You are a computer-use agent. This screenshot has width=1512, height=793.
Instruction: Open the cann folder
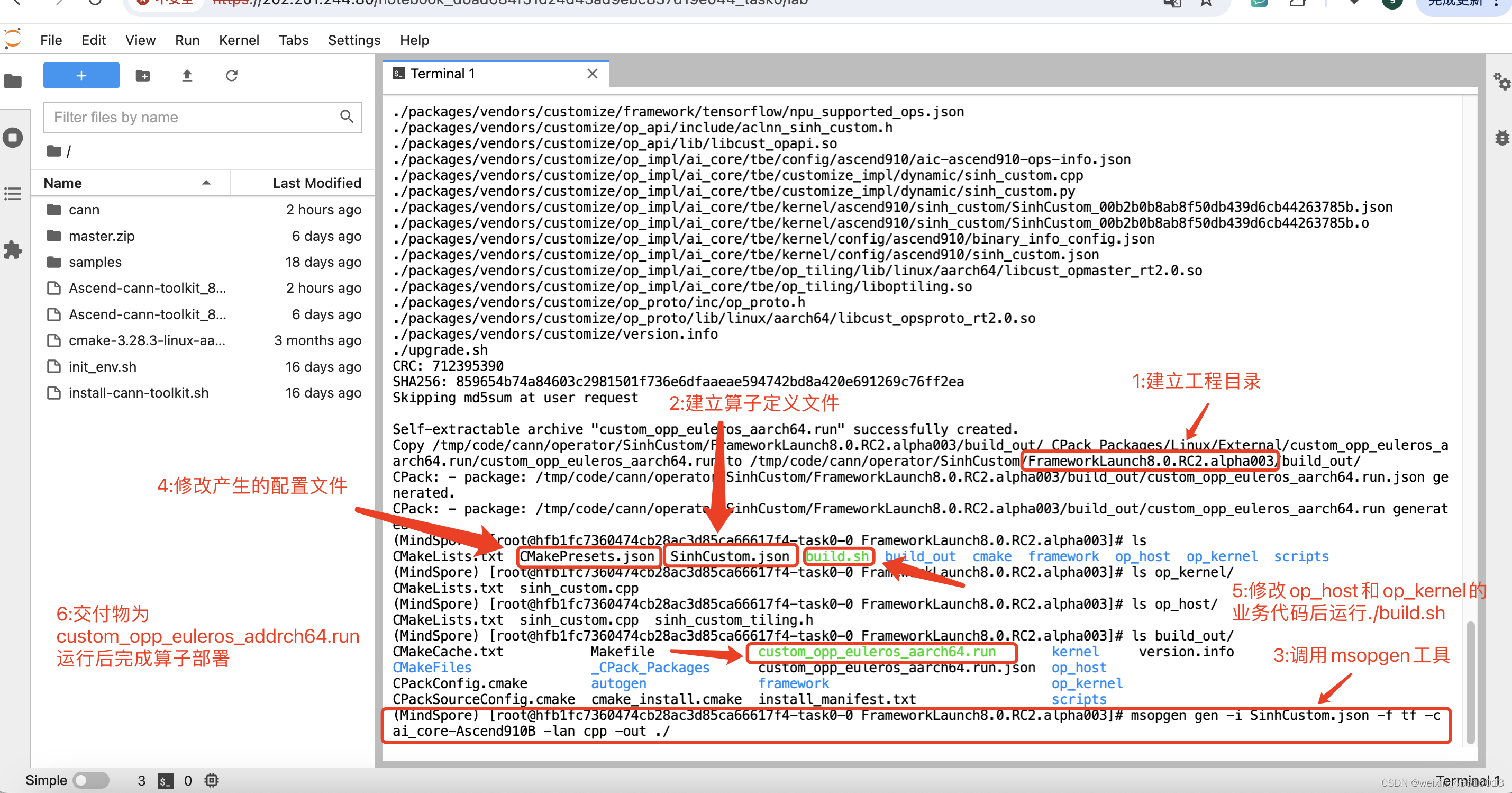pyautogui.click(x=84, y=210)
